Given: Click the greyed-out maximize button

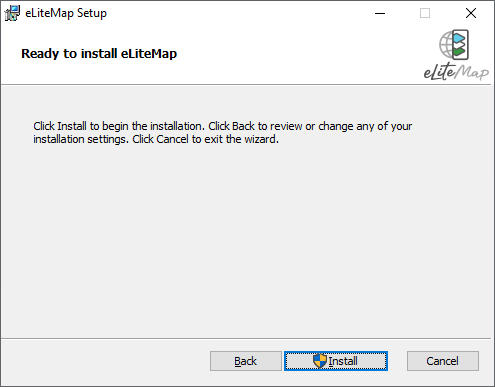Looking at the screenshot, I should 425,13.
